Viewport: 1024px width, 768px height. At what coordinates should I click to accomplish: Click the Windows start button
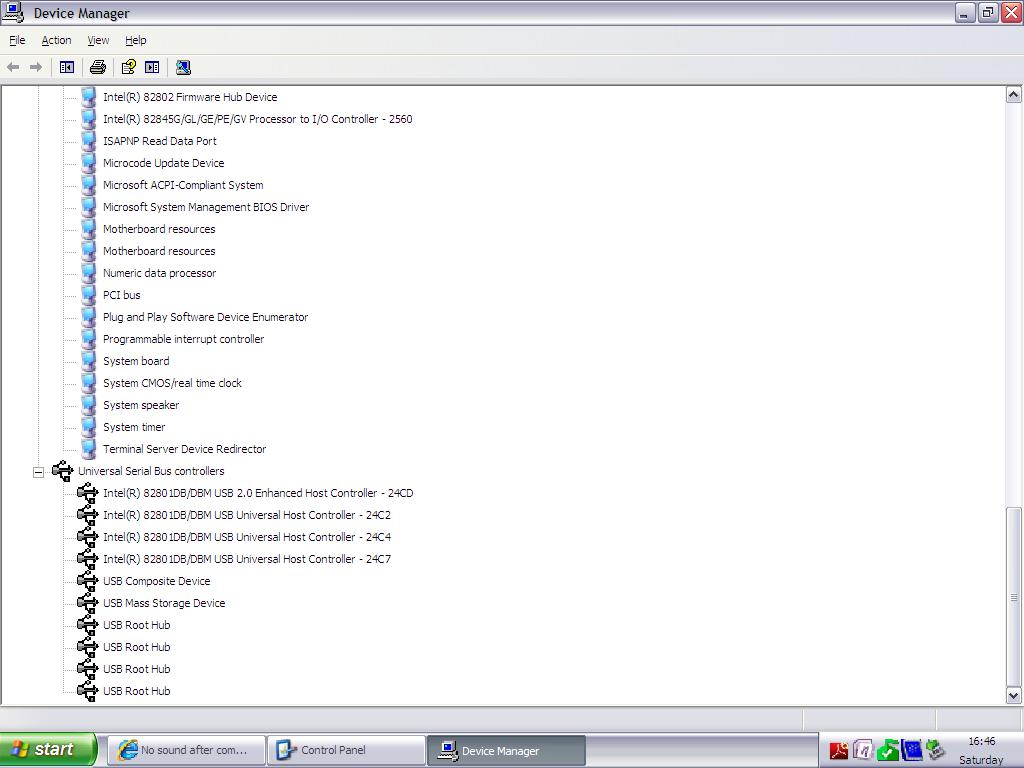[x=48, y=750]
